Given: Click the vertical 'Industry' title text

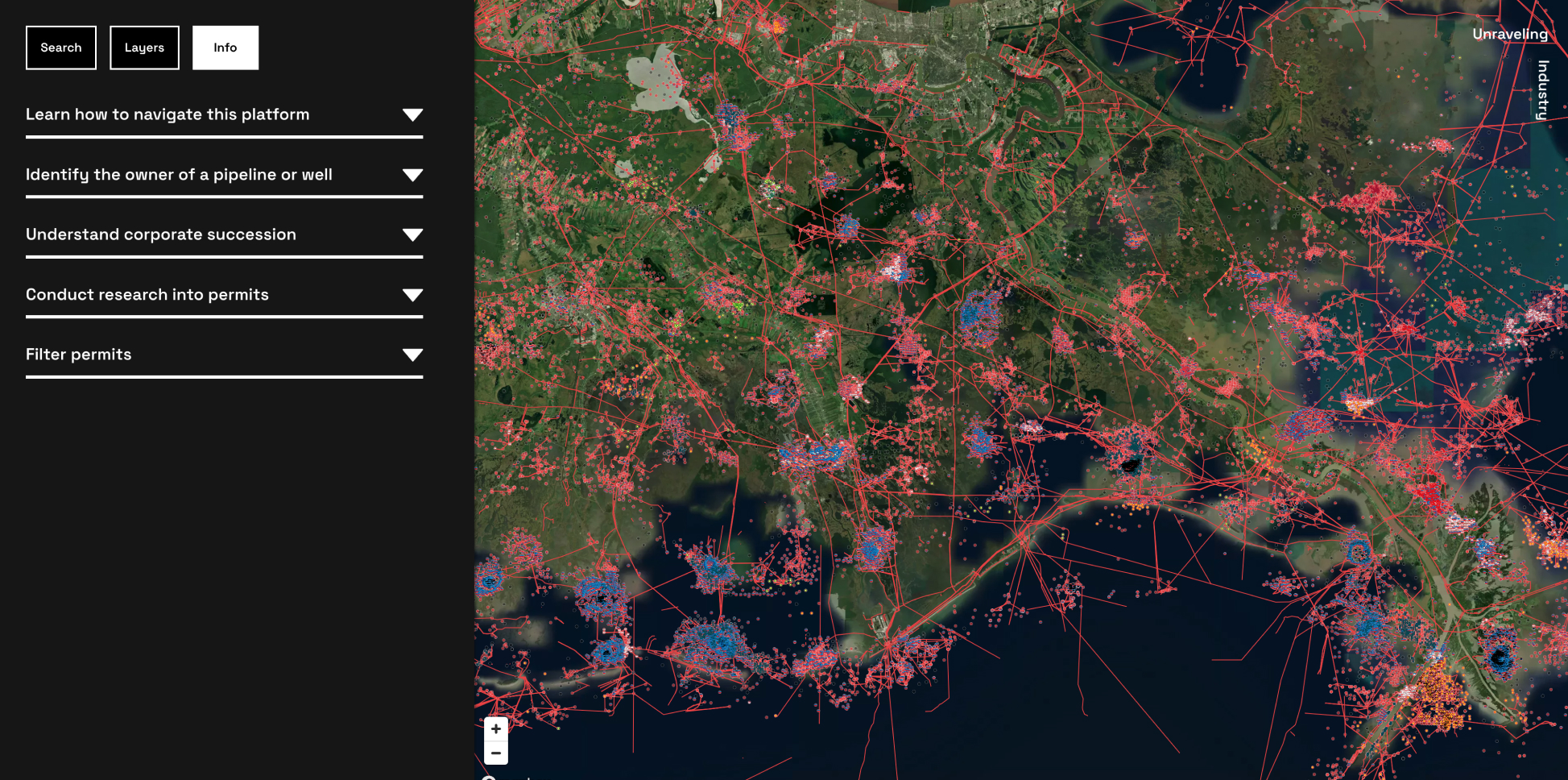Looking at the screenshot, I should (1542, 90).
